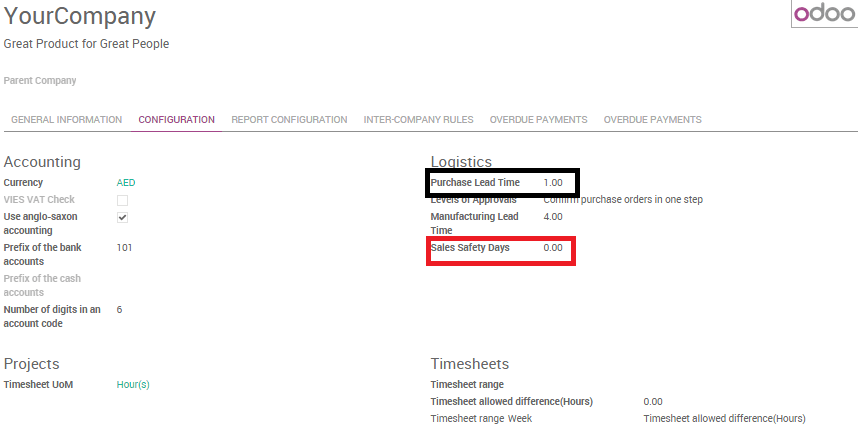Enable the VIES VAT Check checkbox
The width and height of the screenshot is (858, 428).
coord(122,200)
